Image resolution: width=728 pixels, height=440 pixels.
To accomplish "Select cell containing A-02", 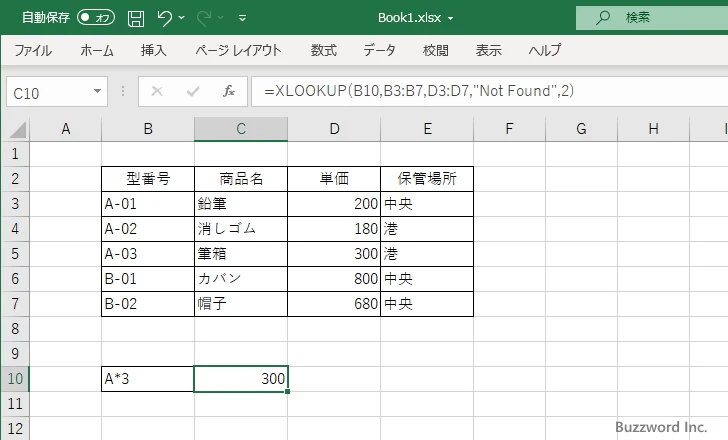I will click(148, 229).
